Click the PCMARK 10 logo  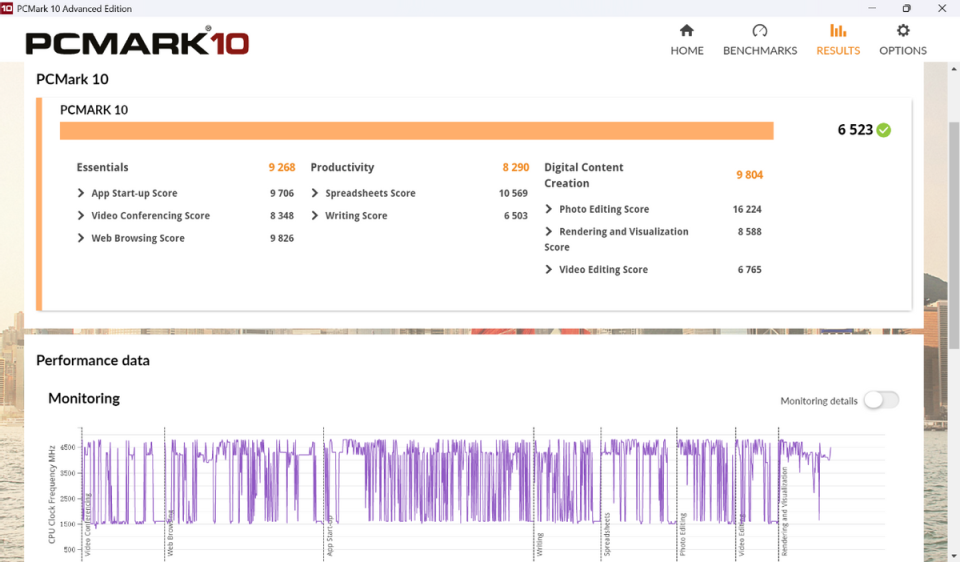tap(137, 42)
